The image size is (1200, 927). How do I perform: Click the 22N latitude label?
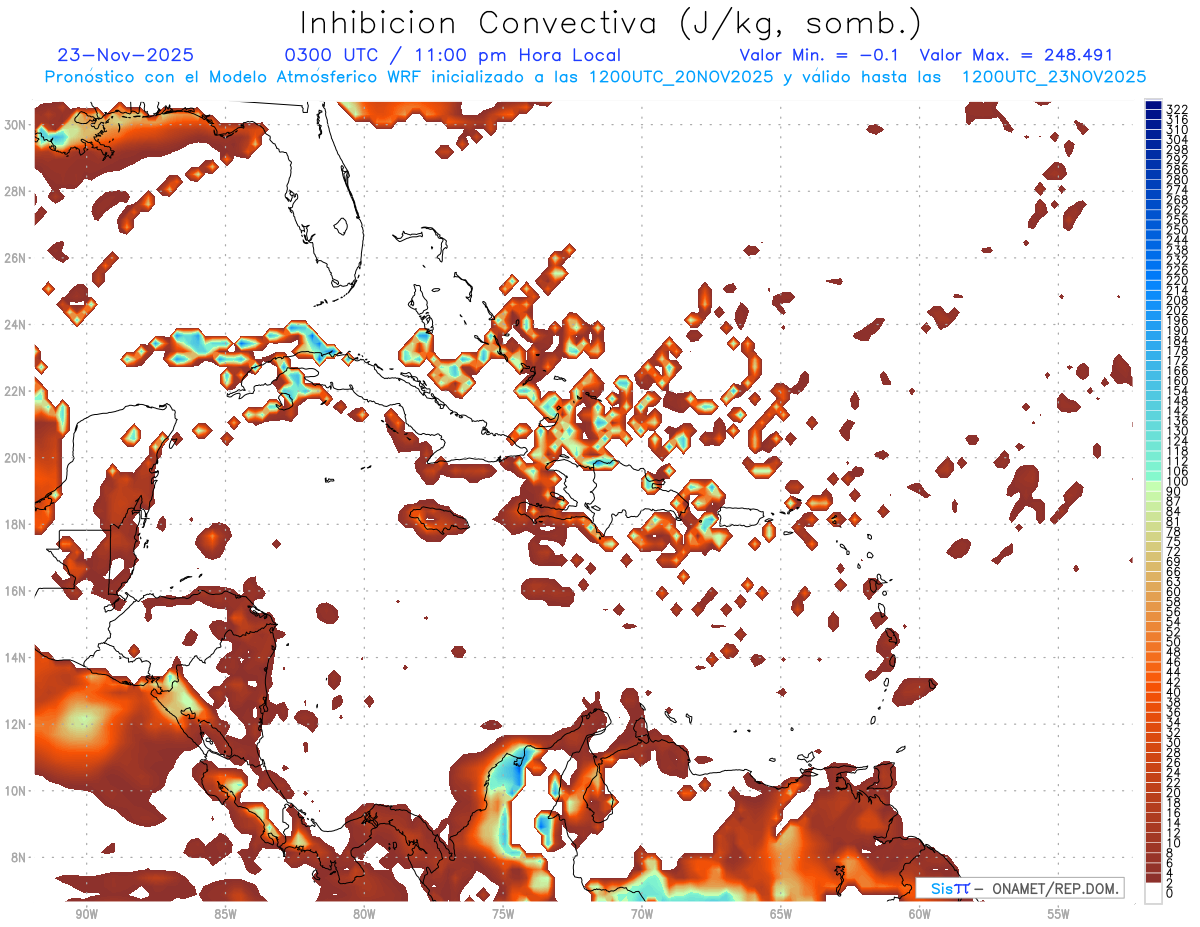[x=17, y=391]
